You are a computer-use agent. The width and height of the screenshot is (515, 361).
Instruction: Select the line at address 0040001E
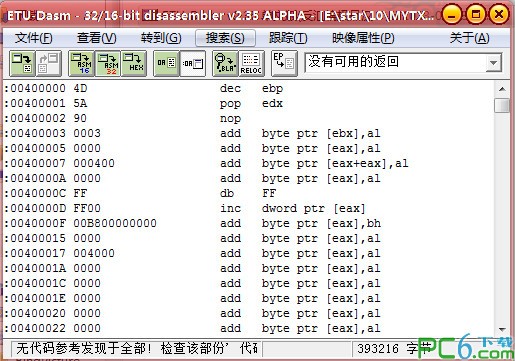pyautogui.click(x=248, y=298)
